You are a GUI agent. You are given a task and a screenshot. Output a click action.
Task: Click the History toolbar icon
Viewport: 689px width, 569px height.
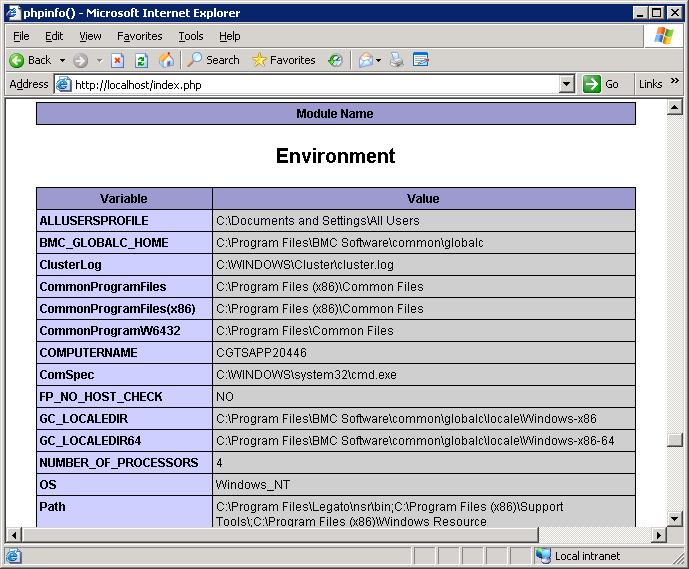pos(334,60)
